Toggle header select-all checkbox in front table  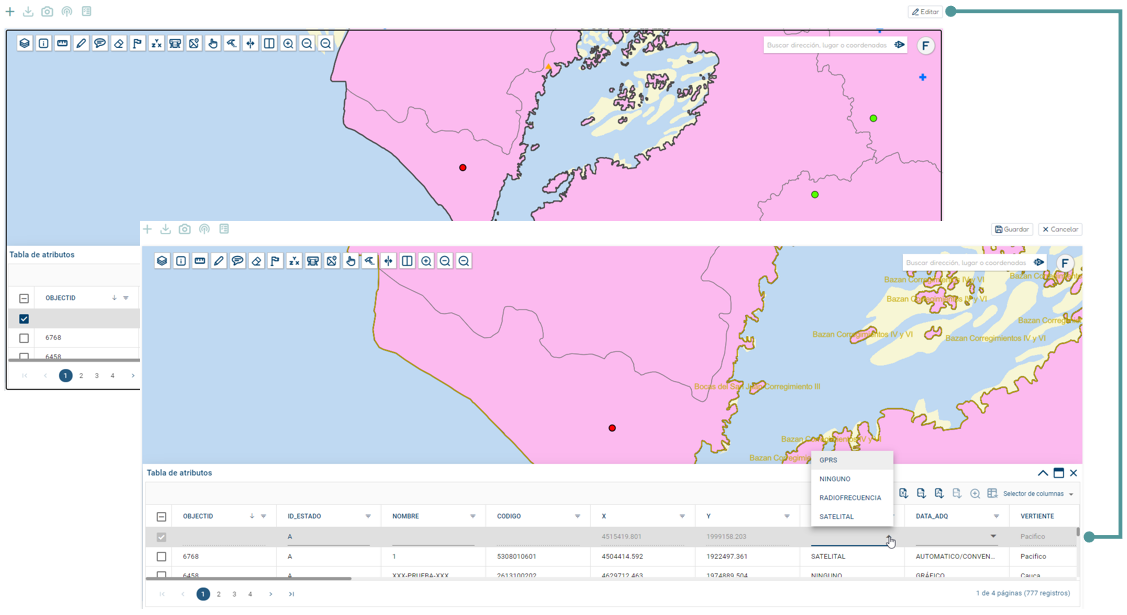click(x=161, y=517)
